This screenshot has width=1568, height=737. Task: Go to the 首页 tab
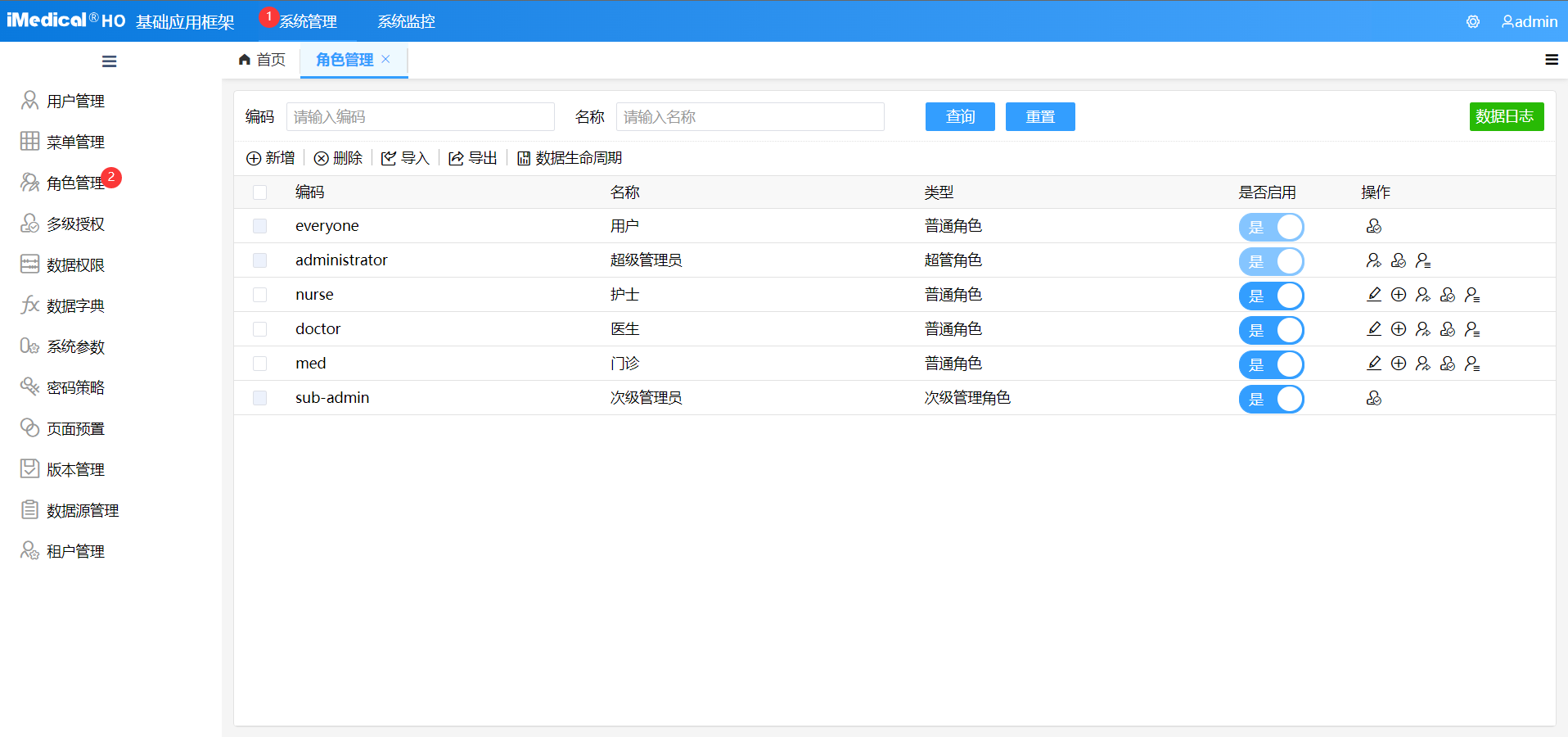[x=261, y=60]
